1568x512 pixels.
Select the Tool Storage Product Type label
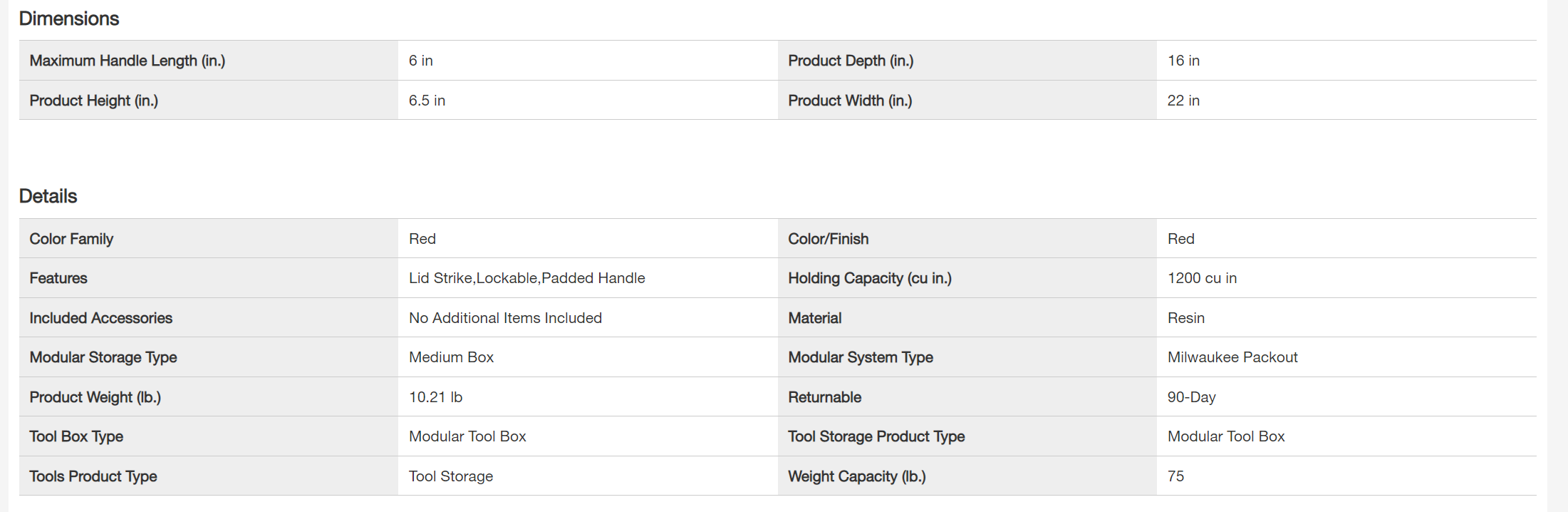[x=876, y=436]
